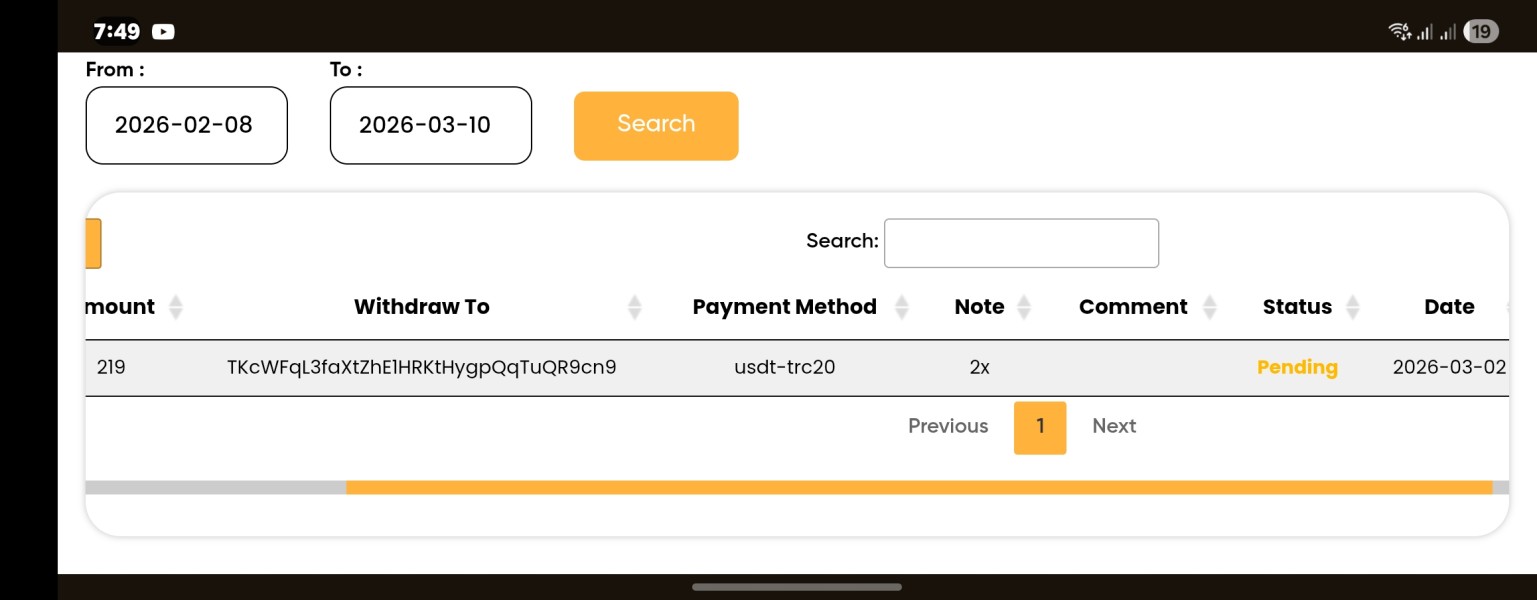Open the To date picker field
Image resolution: width=1537 pixels, height=600 pixels.
coord(430,125)
